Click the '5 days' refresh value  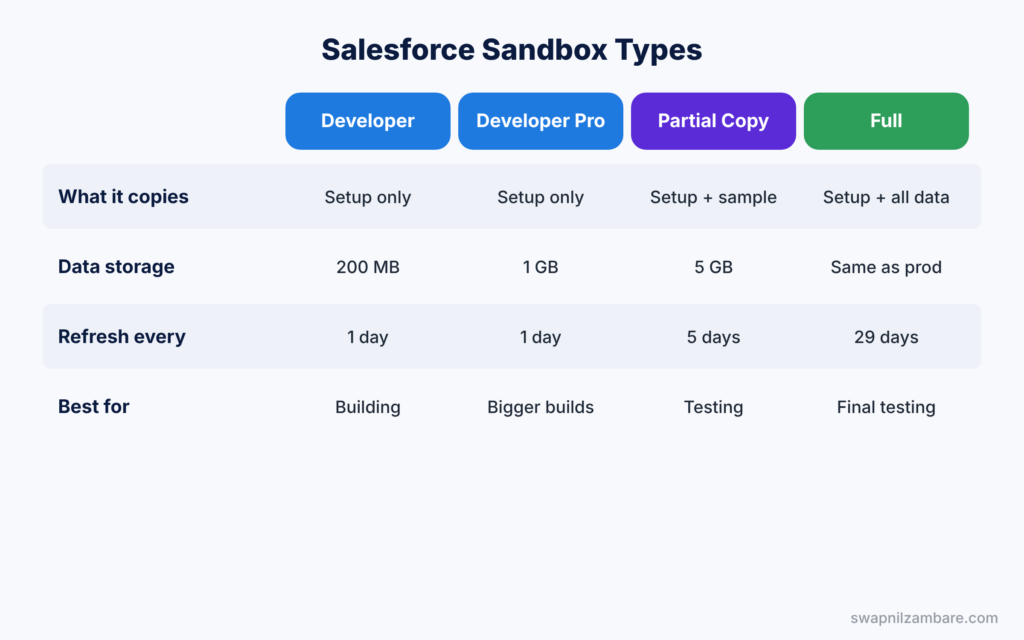pos(713,337)
